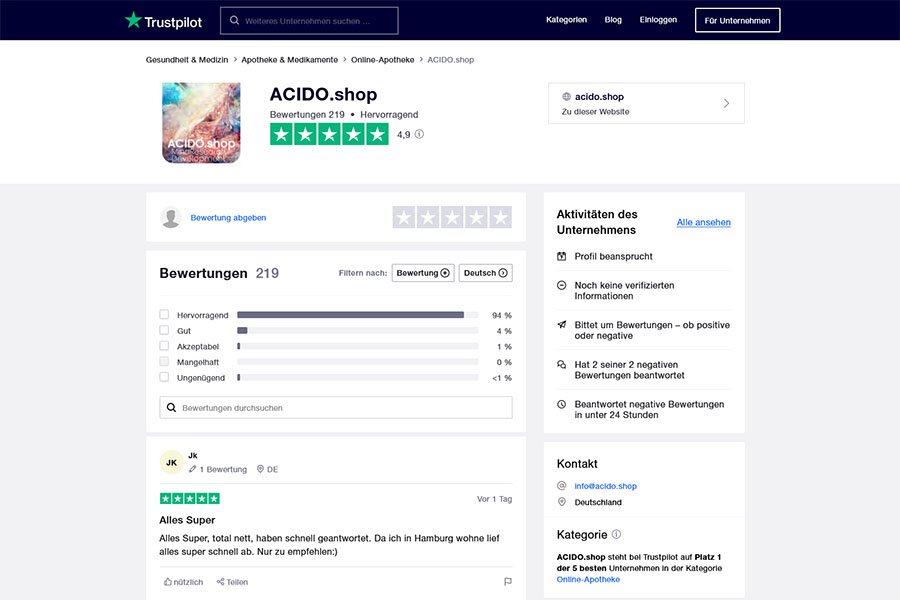Flag the Alles Super review
900x600 pixels.
[508, 582]
